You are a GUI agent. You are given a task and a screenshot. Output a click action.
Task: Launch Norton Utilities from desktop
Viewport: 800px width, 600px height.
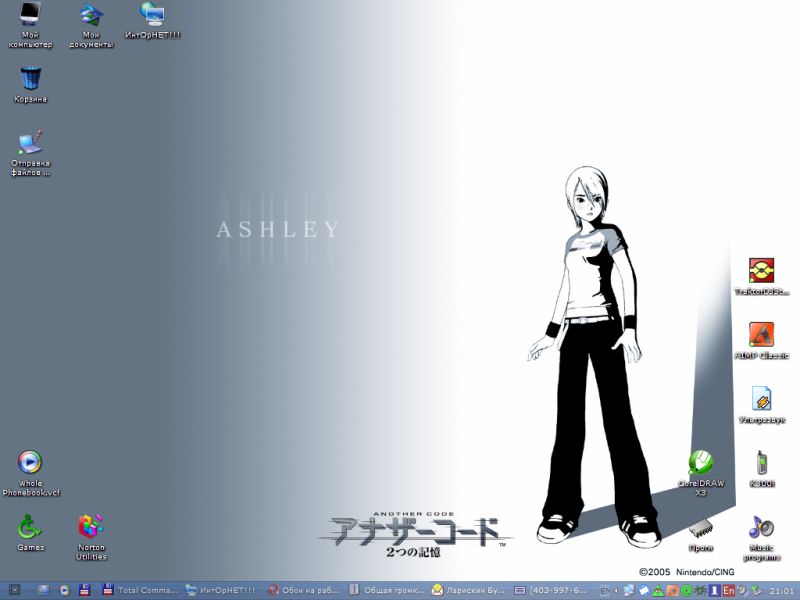[91, 537]
